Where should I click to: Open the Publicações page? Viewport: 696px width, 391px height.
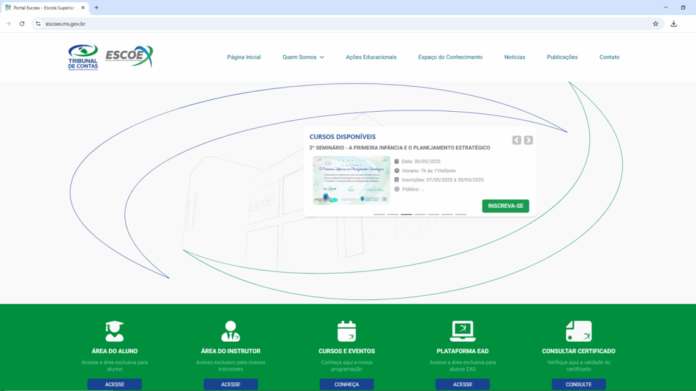[562, 57]
